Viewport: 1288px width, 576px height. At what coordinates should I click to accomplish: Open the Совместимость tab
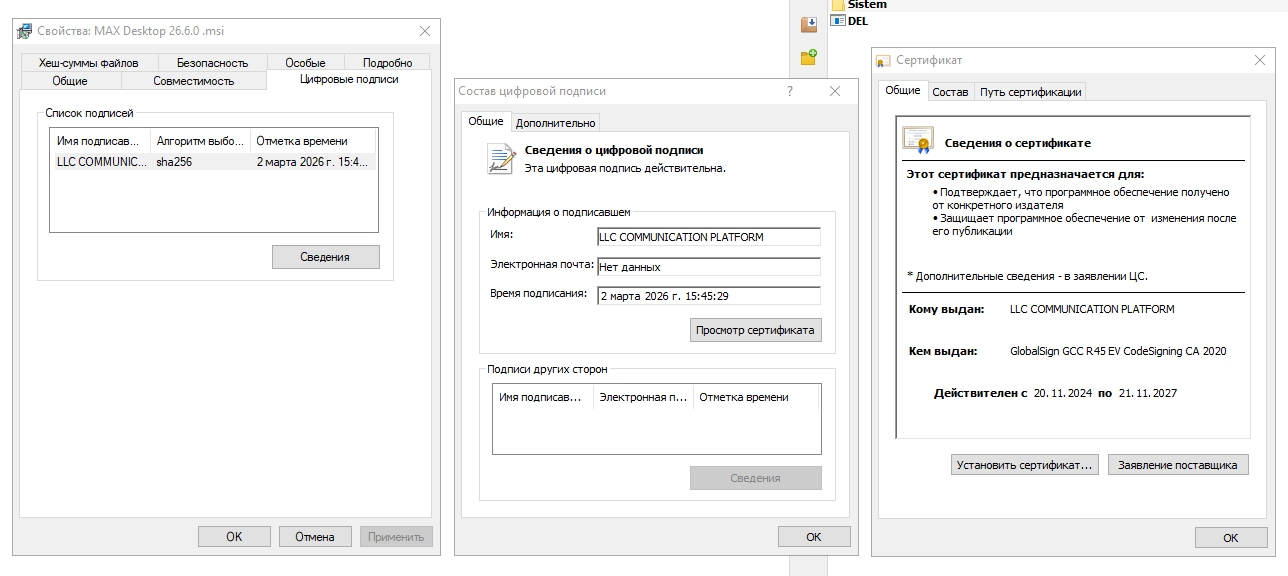[194, 80]
